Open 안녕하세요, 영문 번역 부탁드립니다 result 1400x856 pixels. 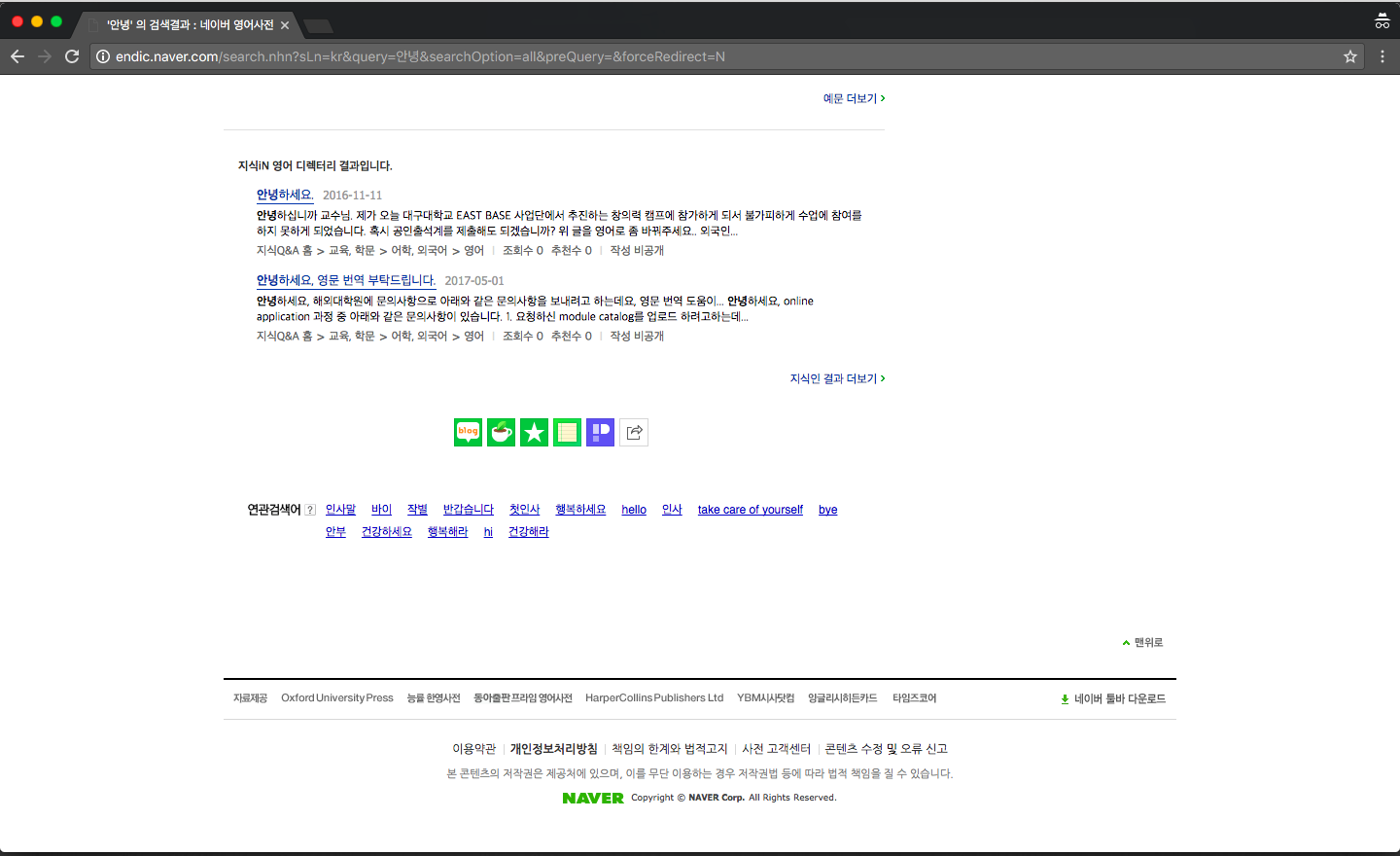[346, 280]
